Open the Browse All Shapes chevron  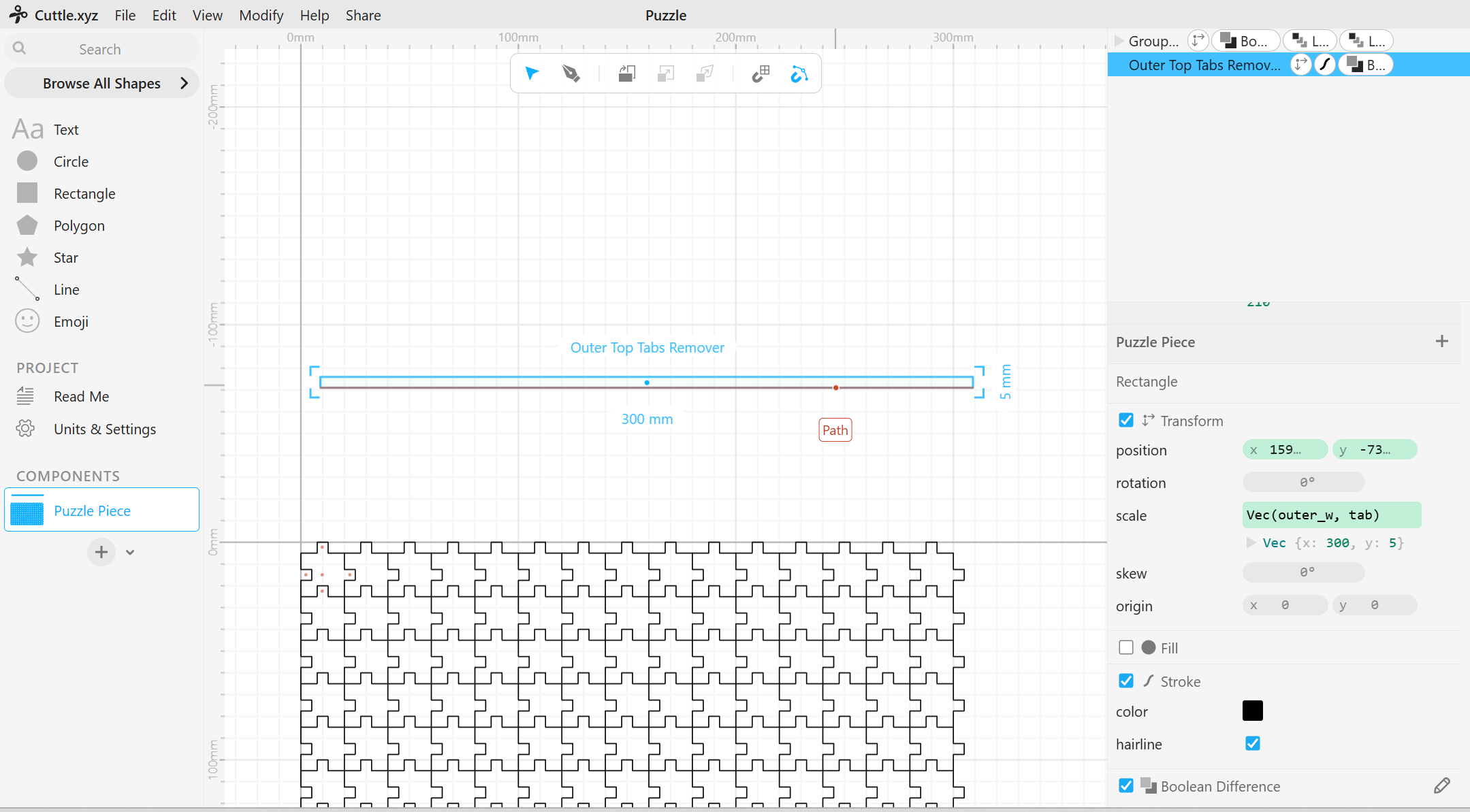tap(184, 83)
